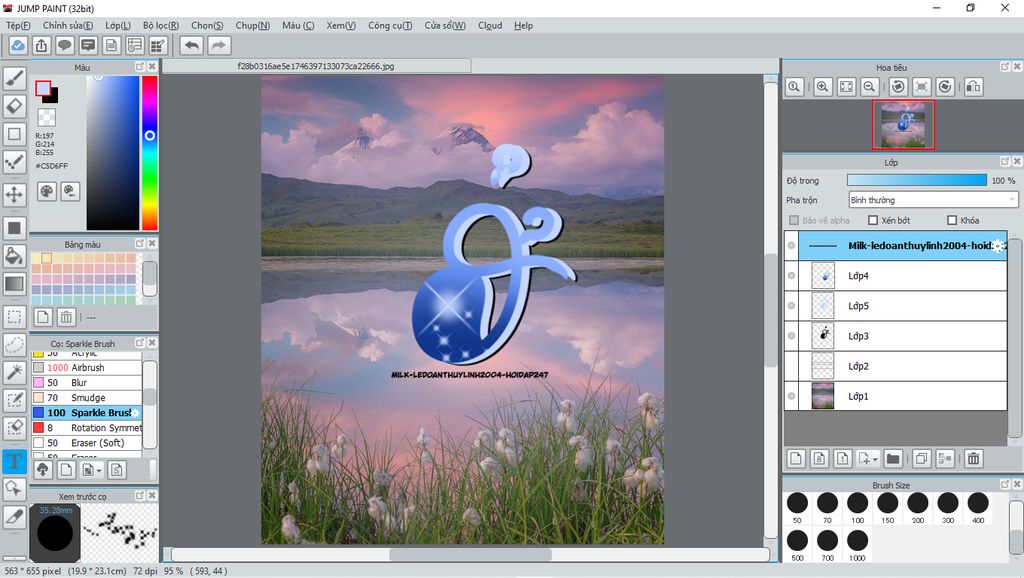This screenshot has height=578, width=1024.
Task: Click the foreground color swatch
Action: coord(43,89)
